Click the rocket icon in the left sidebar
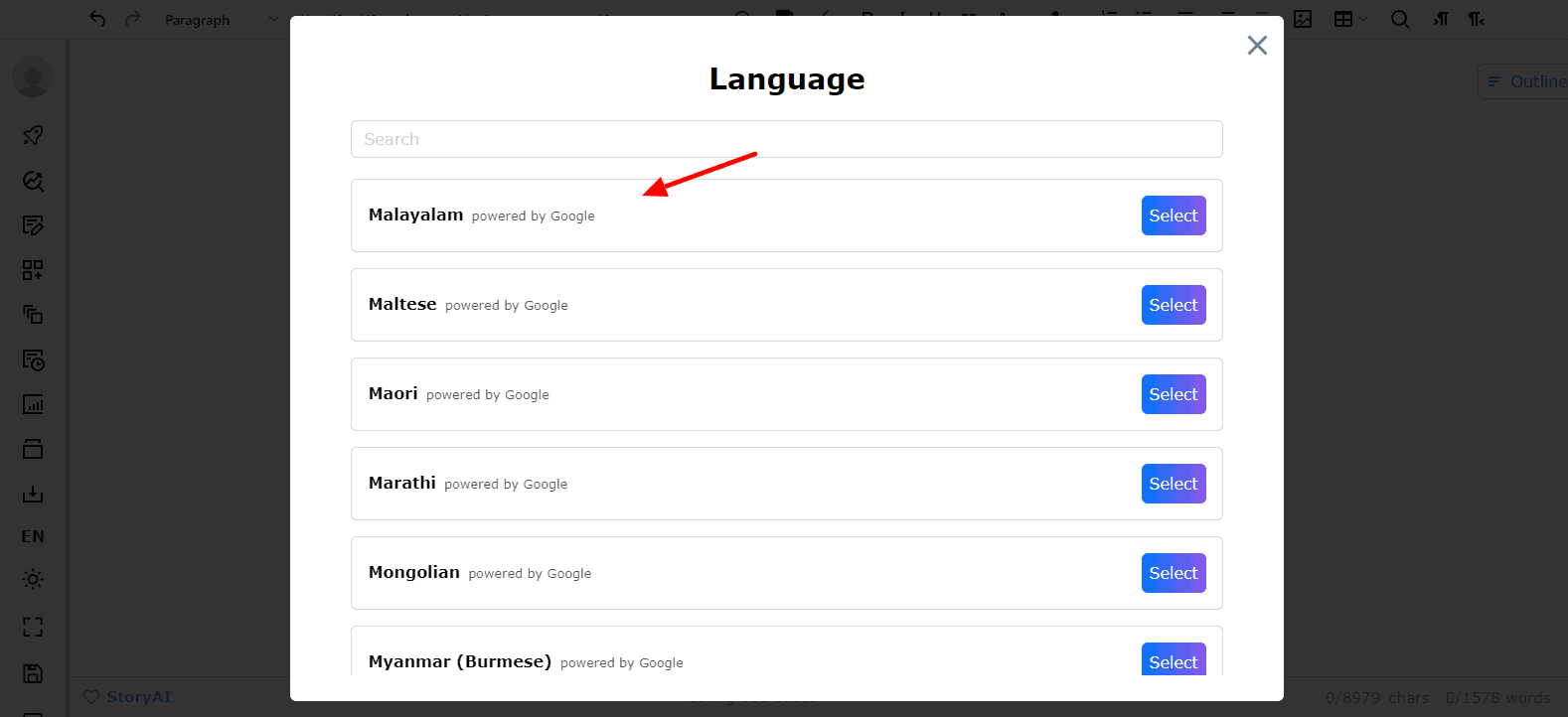Image resolution: width=1568 pixels, height=717 pixels. pyautogui.click(x=33, y=135)
